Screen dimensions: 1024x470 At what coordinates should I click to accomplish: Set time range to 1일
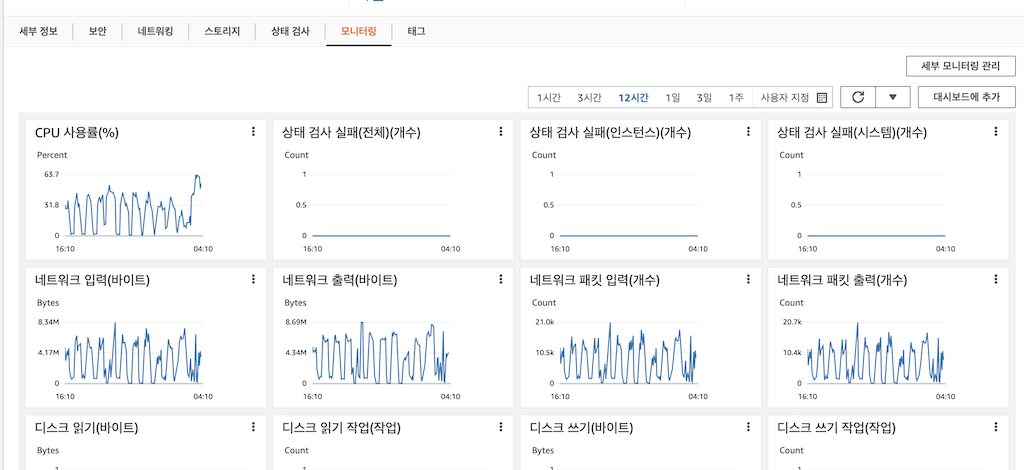673,98
